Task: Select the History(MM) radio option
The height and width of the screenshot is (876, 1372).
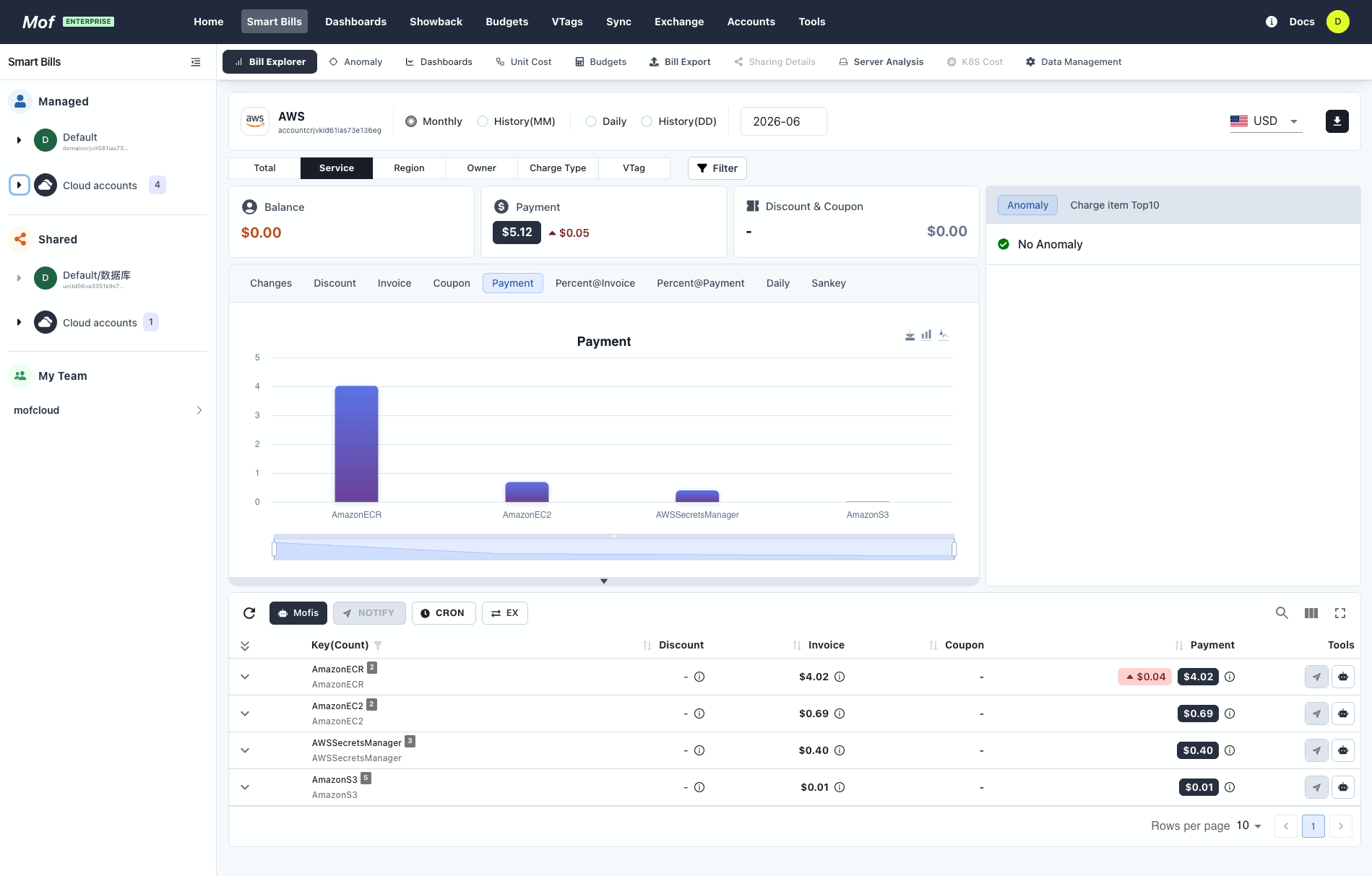Action: pyautogui.click(x=483, y=121)
